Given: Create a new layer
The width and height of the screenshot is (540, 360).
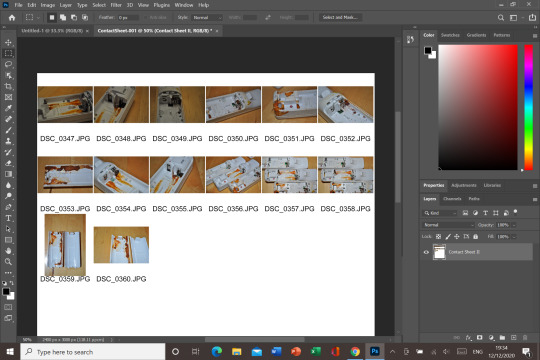Looking at the screenshot, I should coord(513,338).
